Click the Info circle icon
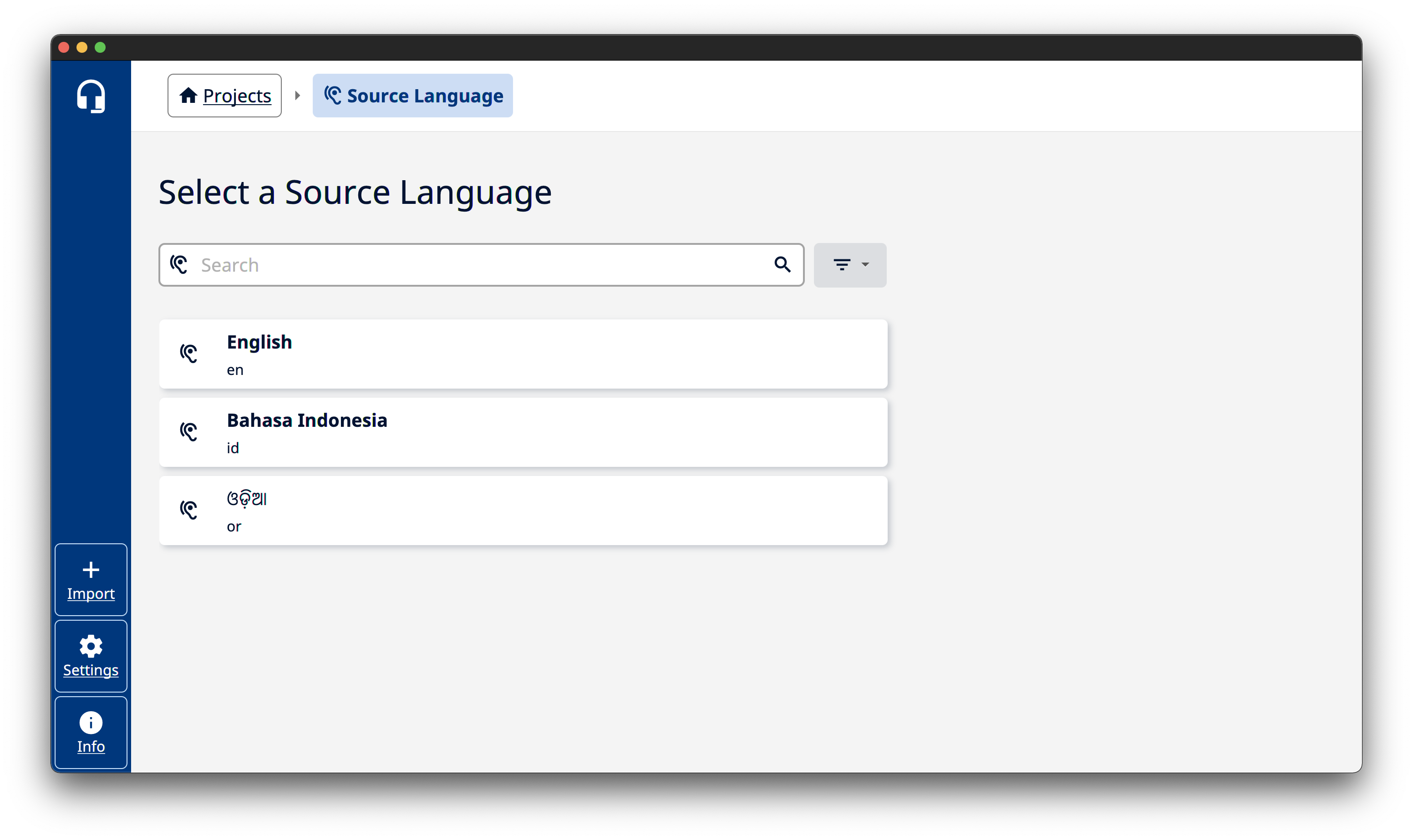1413x840 pixels. (91, 722)
